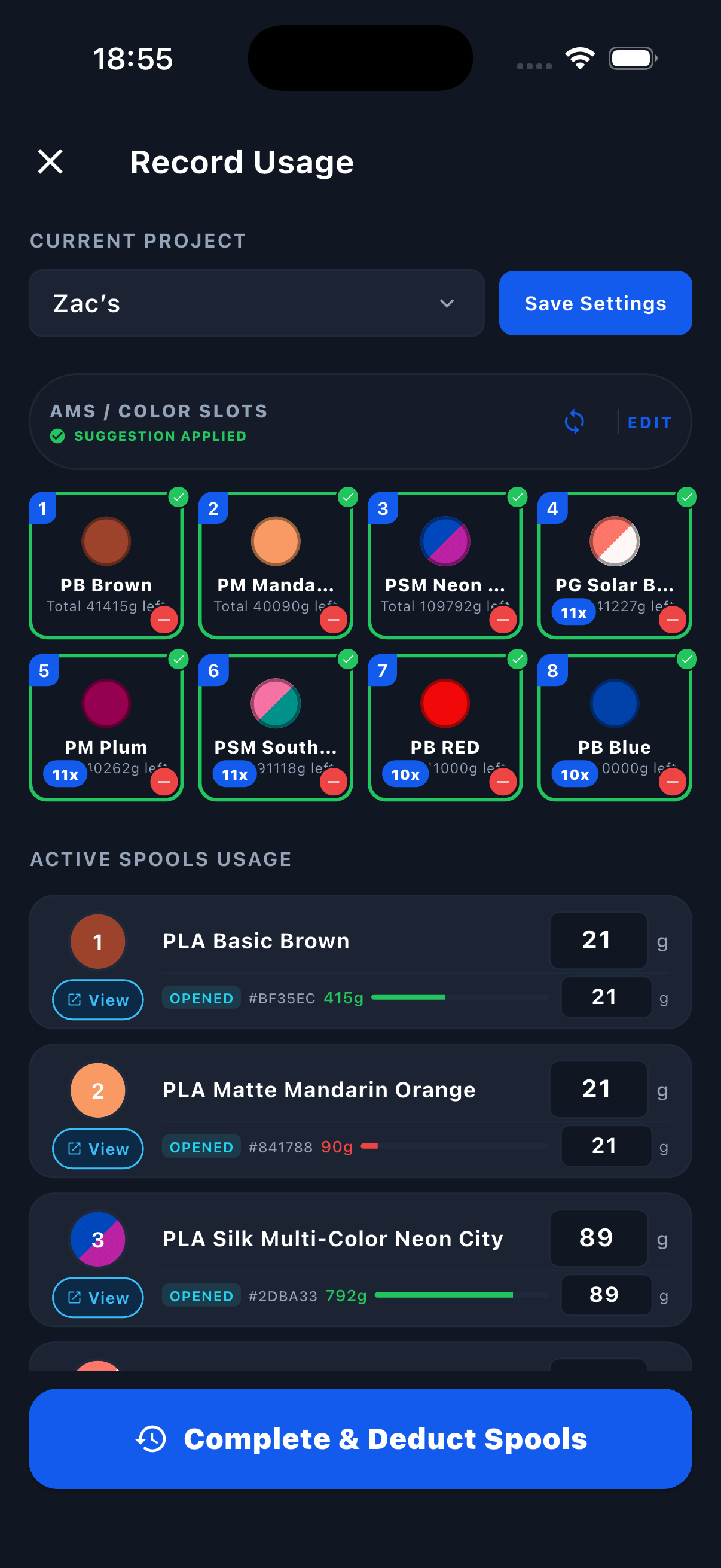
Task: Edit the PLA Basic Brown total grams field
Action: click(x=598, y=941)
